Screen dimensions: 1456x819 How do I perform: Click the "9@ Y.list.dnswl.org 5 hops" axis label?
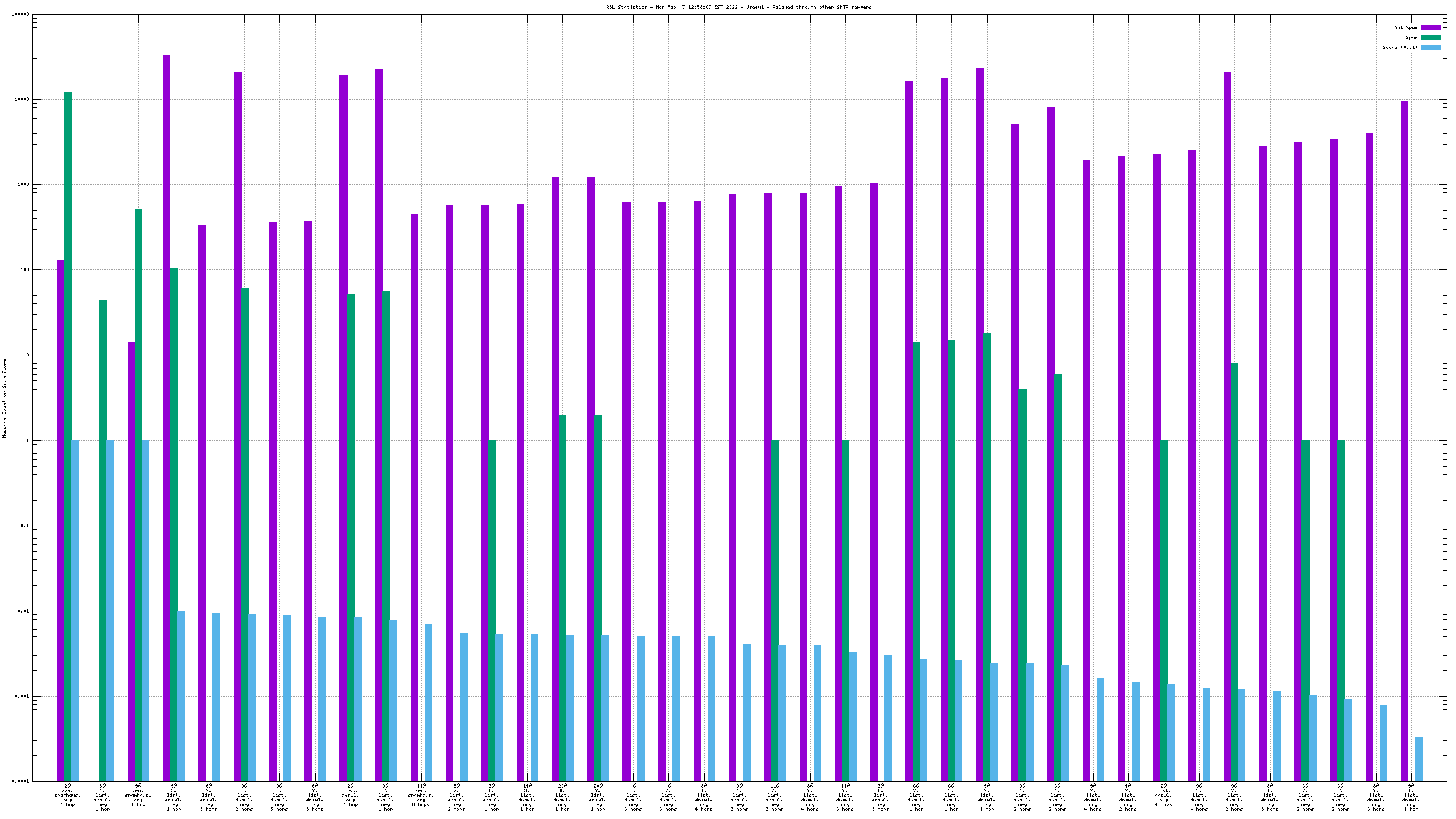click(x=279, y=797)
